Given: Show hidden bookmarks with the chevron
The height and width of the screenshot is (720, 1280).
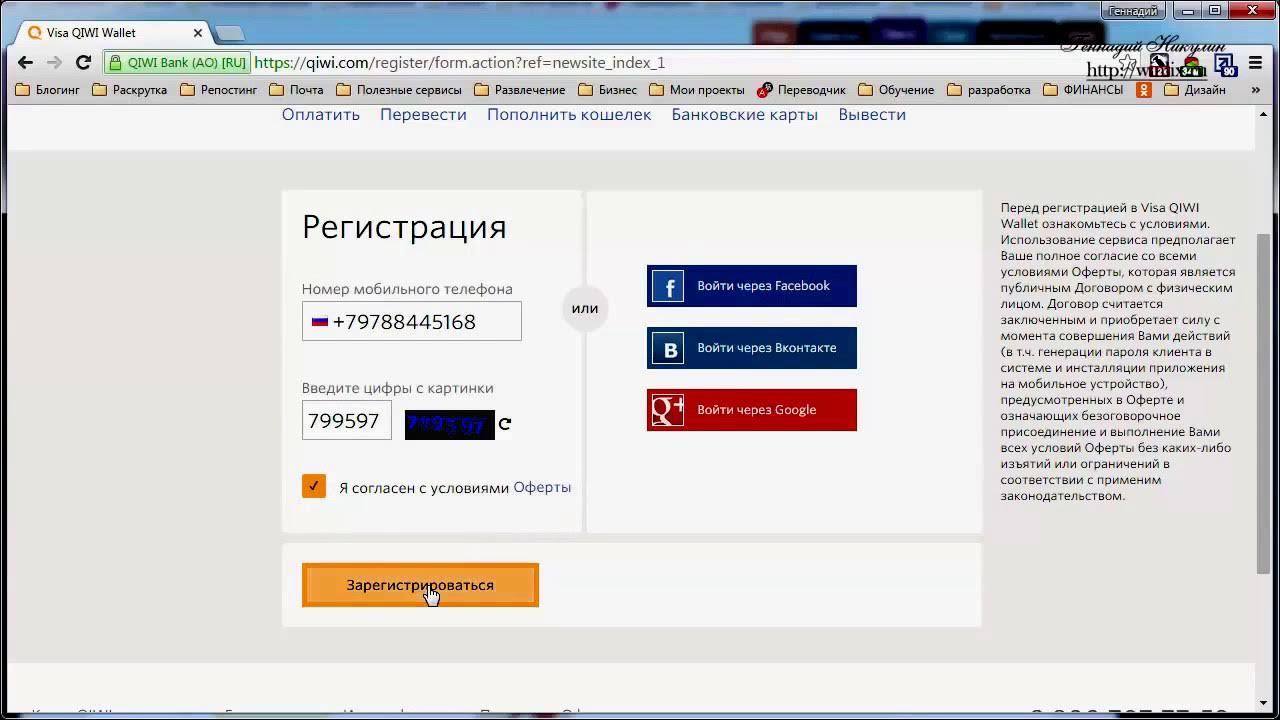Looking at the screenshot, I should (1256, 90).
